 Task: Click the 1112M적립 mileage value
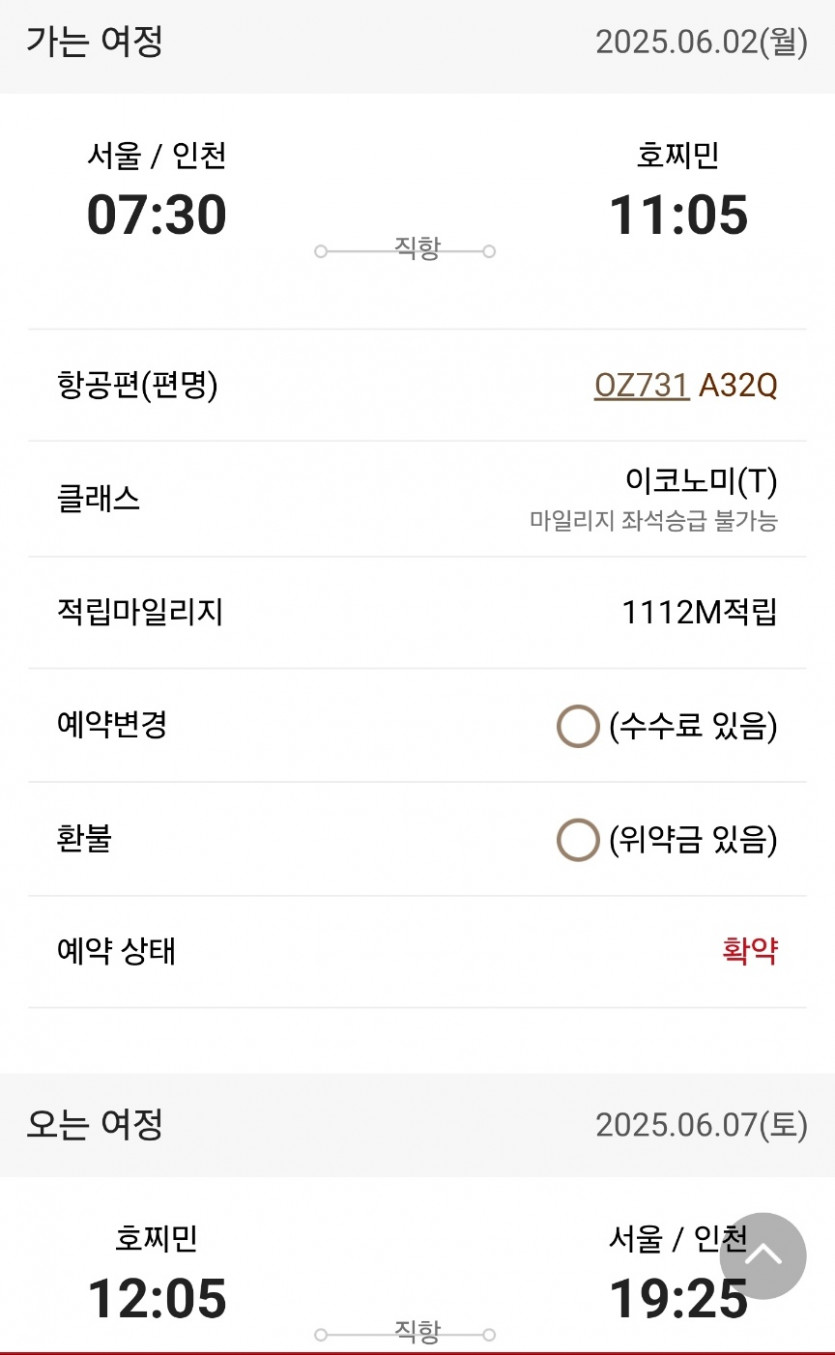pyautogui.click(x=699, y=612)
